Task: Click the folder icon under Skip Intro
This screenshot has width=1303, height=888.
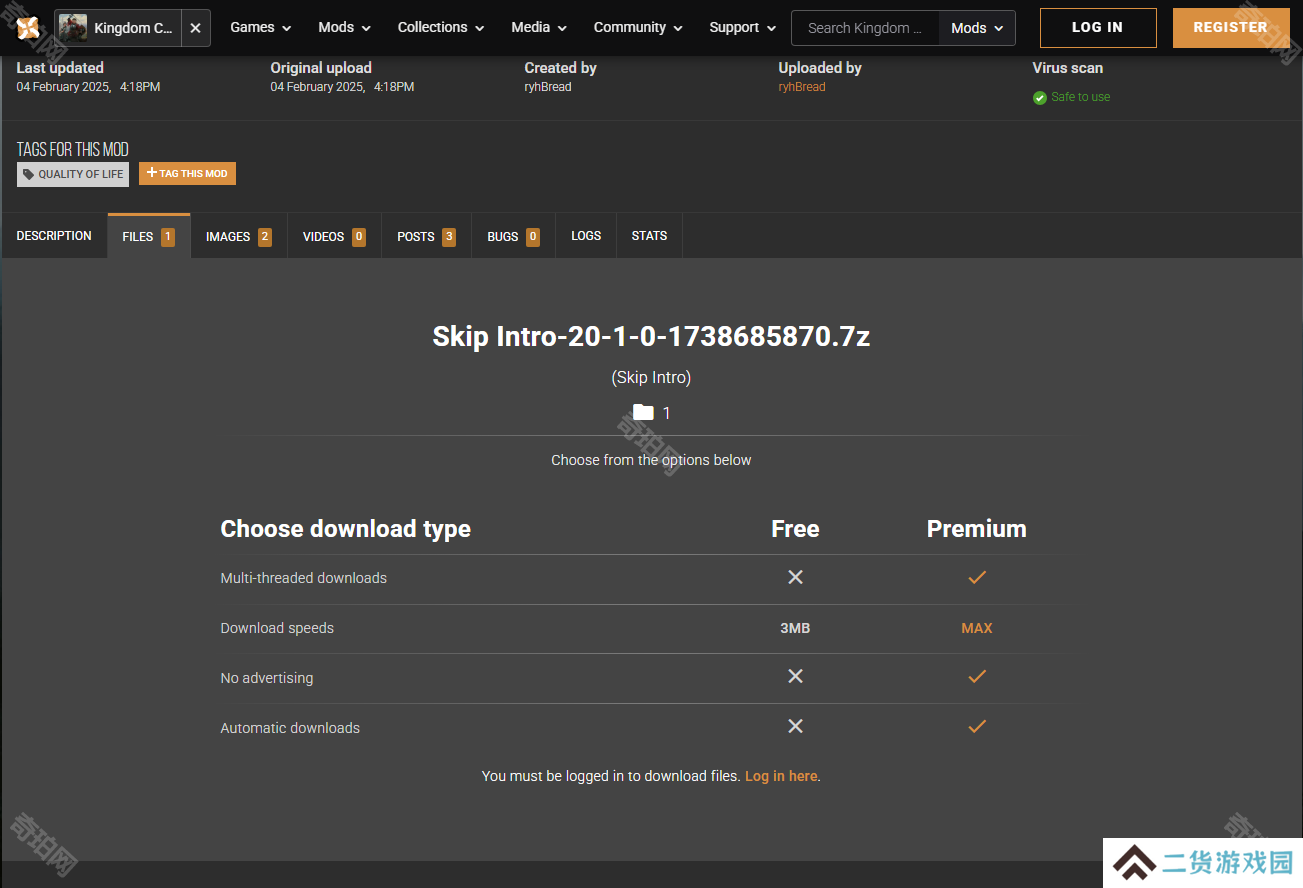Action: click(x=643, y=412)
